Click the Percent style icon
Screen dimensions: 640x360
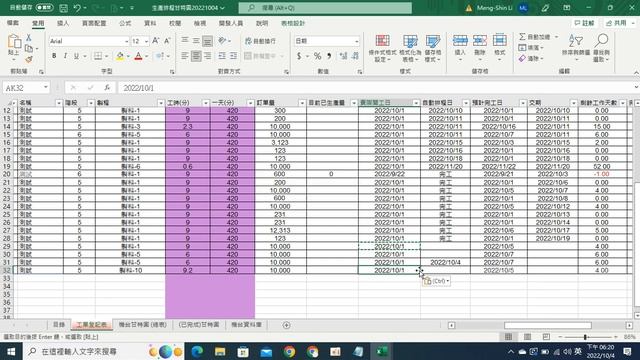coord(318,56)
